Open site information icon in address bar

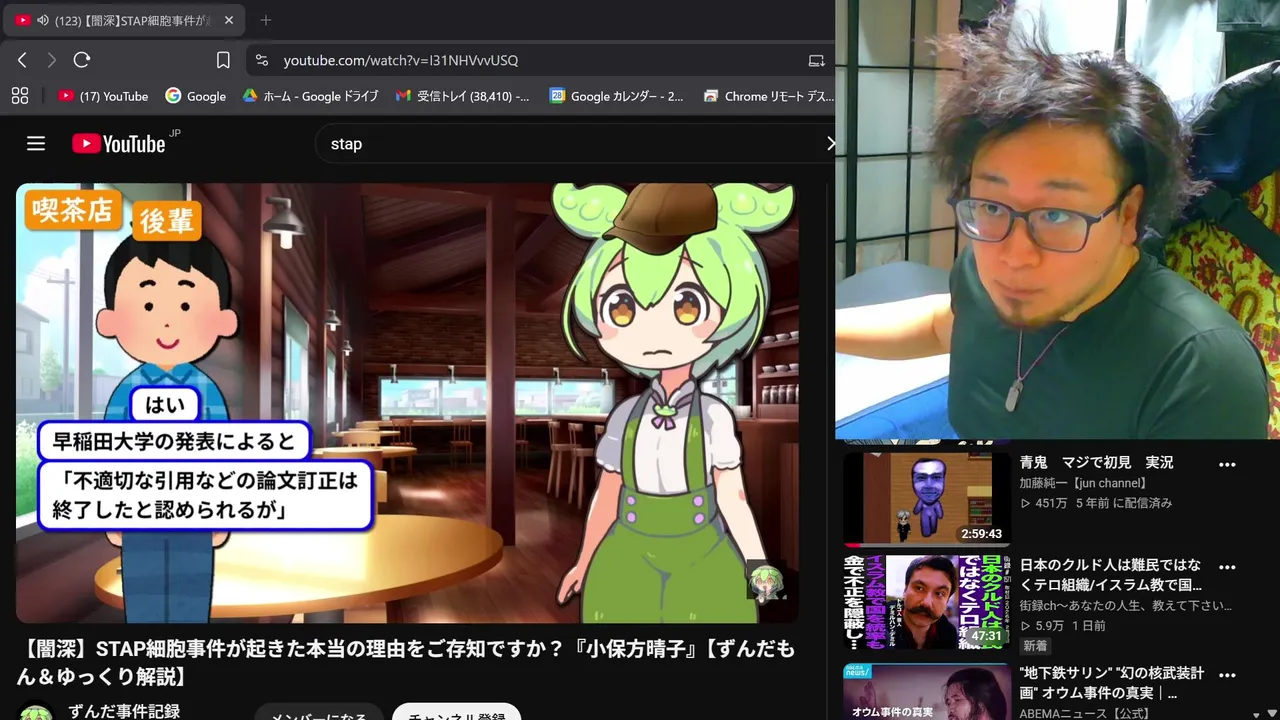pos(262,60)
